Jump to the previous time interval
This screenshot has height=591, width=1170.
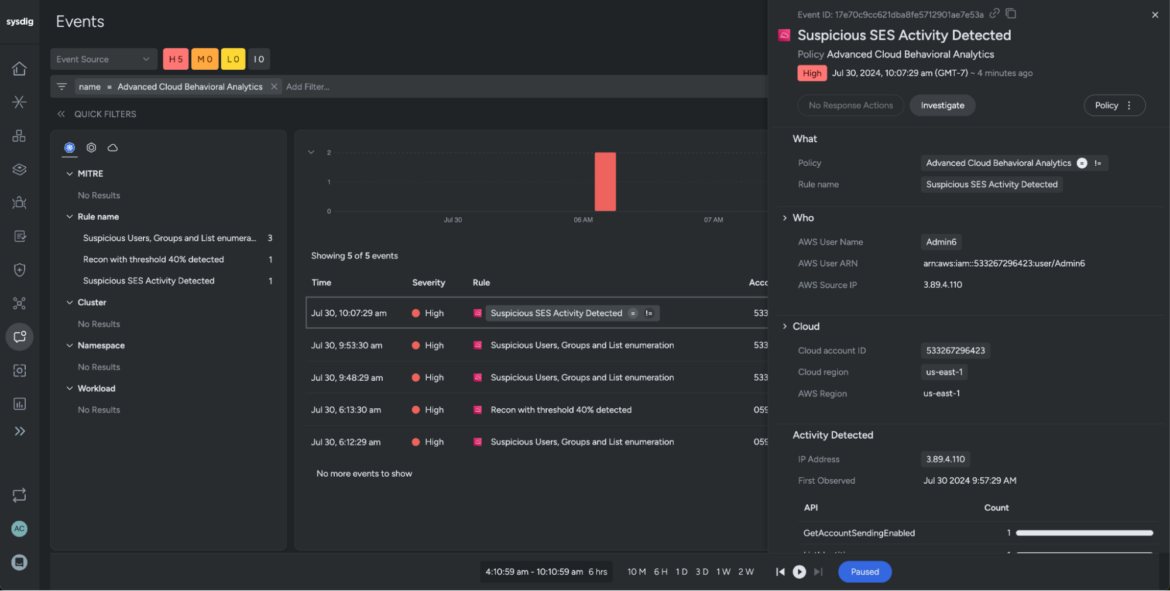click(x=780, y=572)
